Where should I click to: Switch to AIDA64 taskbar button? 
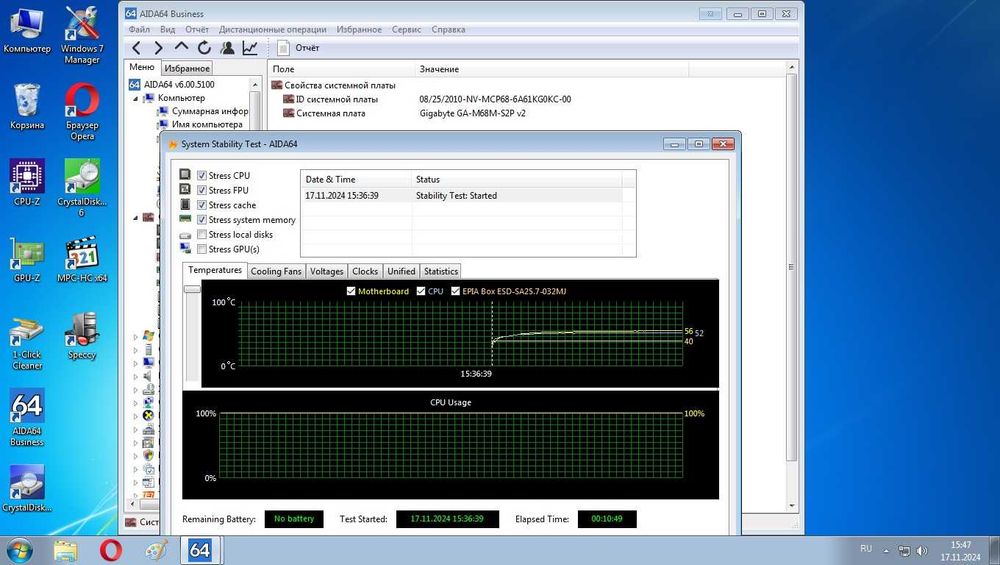200,550
